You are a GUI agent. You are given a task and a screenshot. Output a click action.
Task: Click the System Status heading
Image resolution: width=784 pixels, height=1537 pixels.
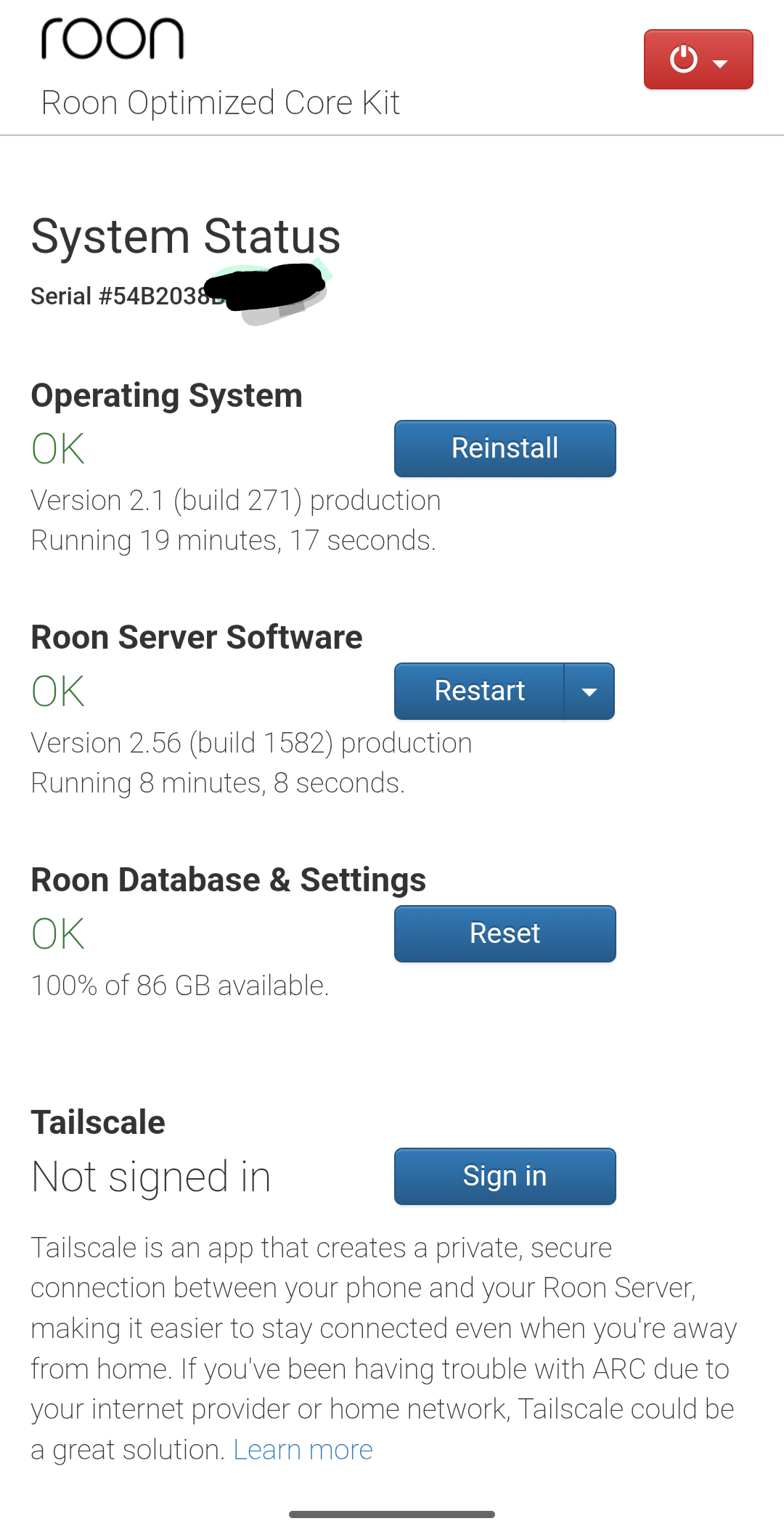point(185,237)
